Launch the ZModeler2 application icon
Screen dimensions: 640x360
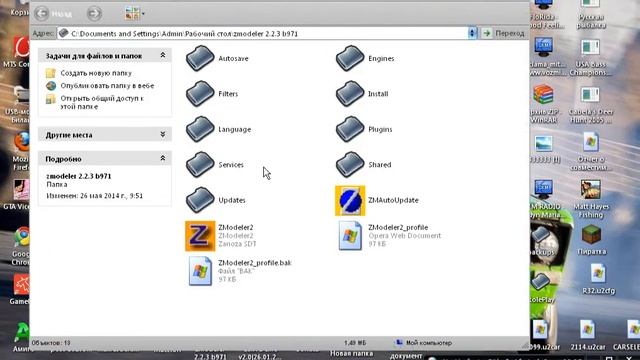click(200, 236)
